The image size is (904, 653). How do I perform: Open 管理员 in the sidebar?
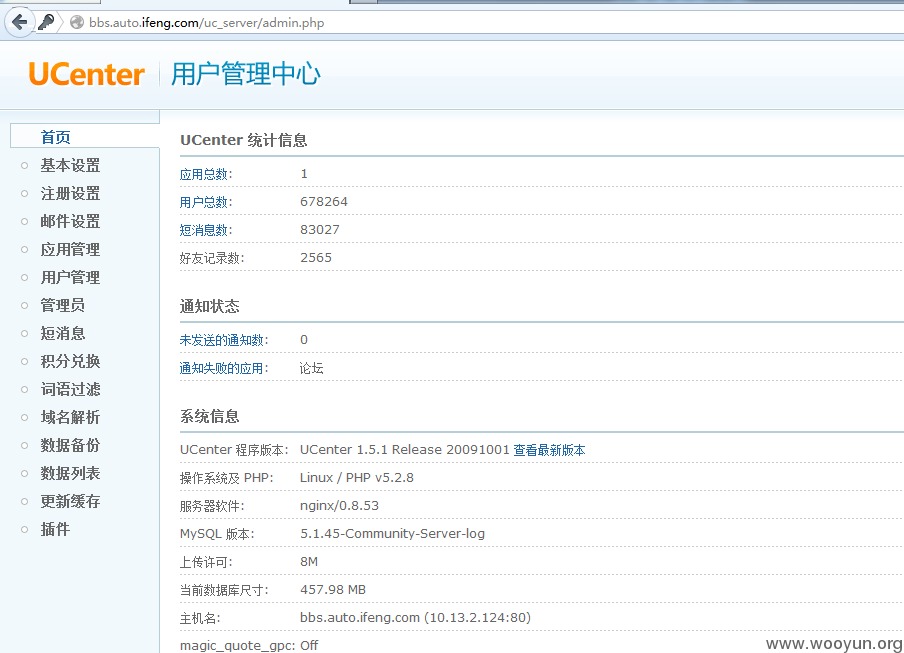63,305
